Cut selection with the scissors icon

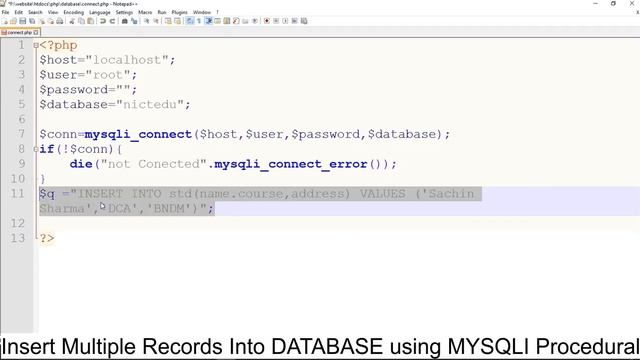click(x=72, y=21)
